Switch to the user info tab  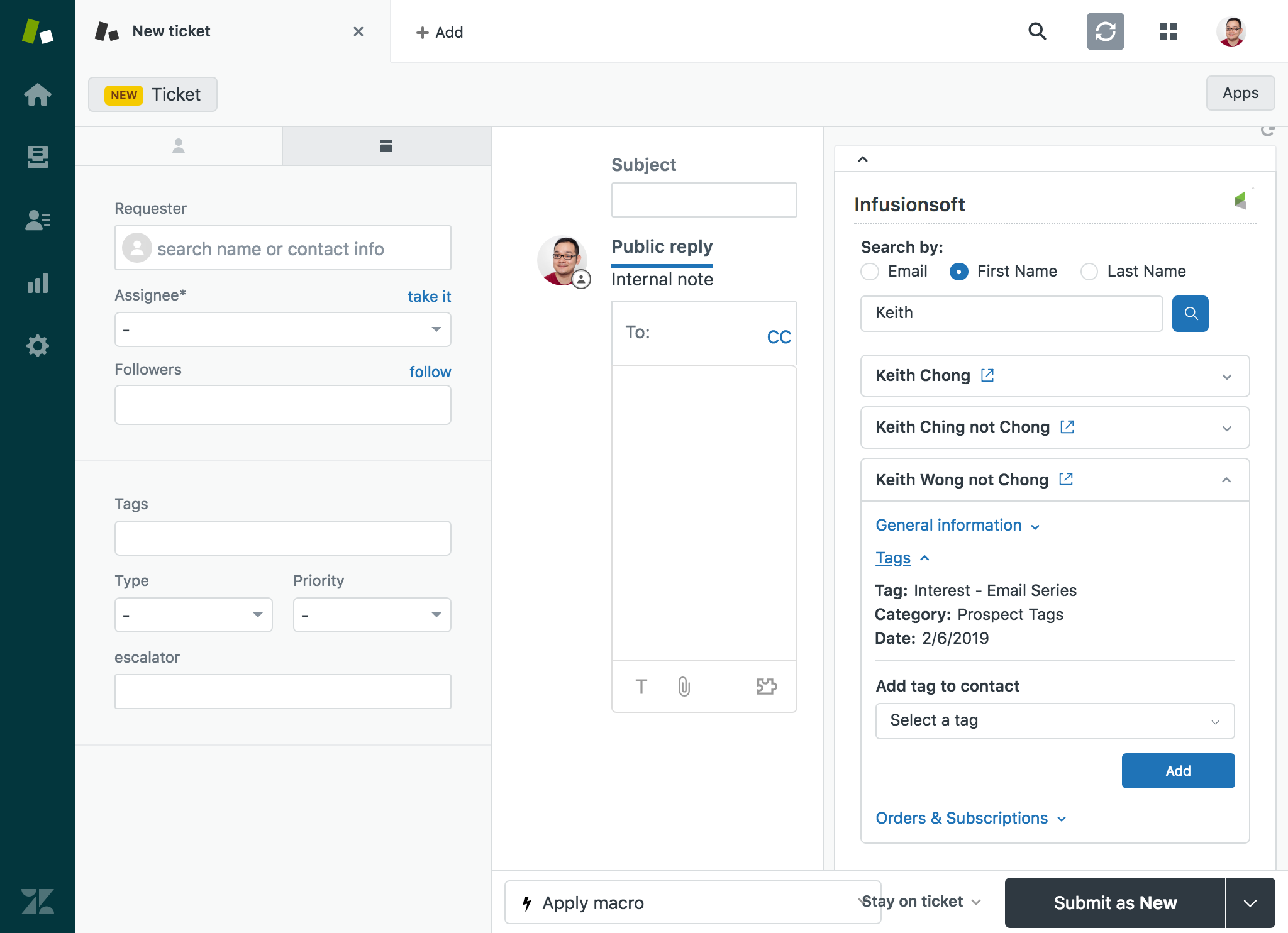(179, 146)
